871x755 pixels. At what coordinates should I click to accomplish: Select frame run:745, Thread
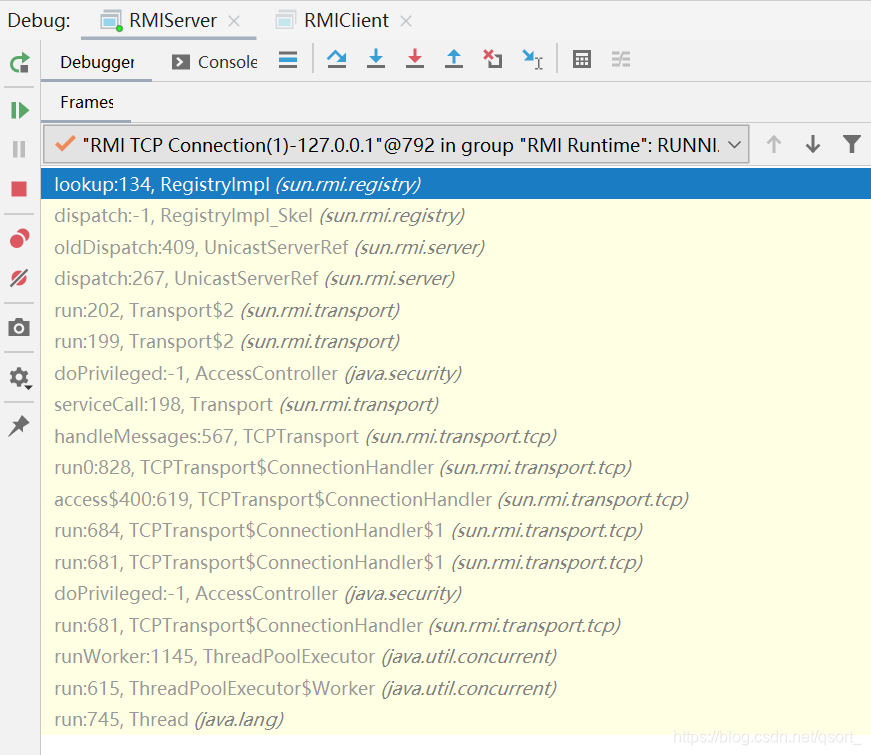[455, 720]
